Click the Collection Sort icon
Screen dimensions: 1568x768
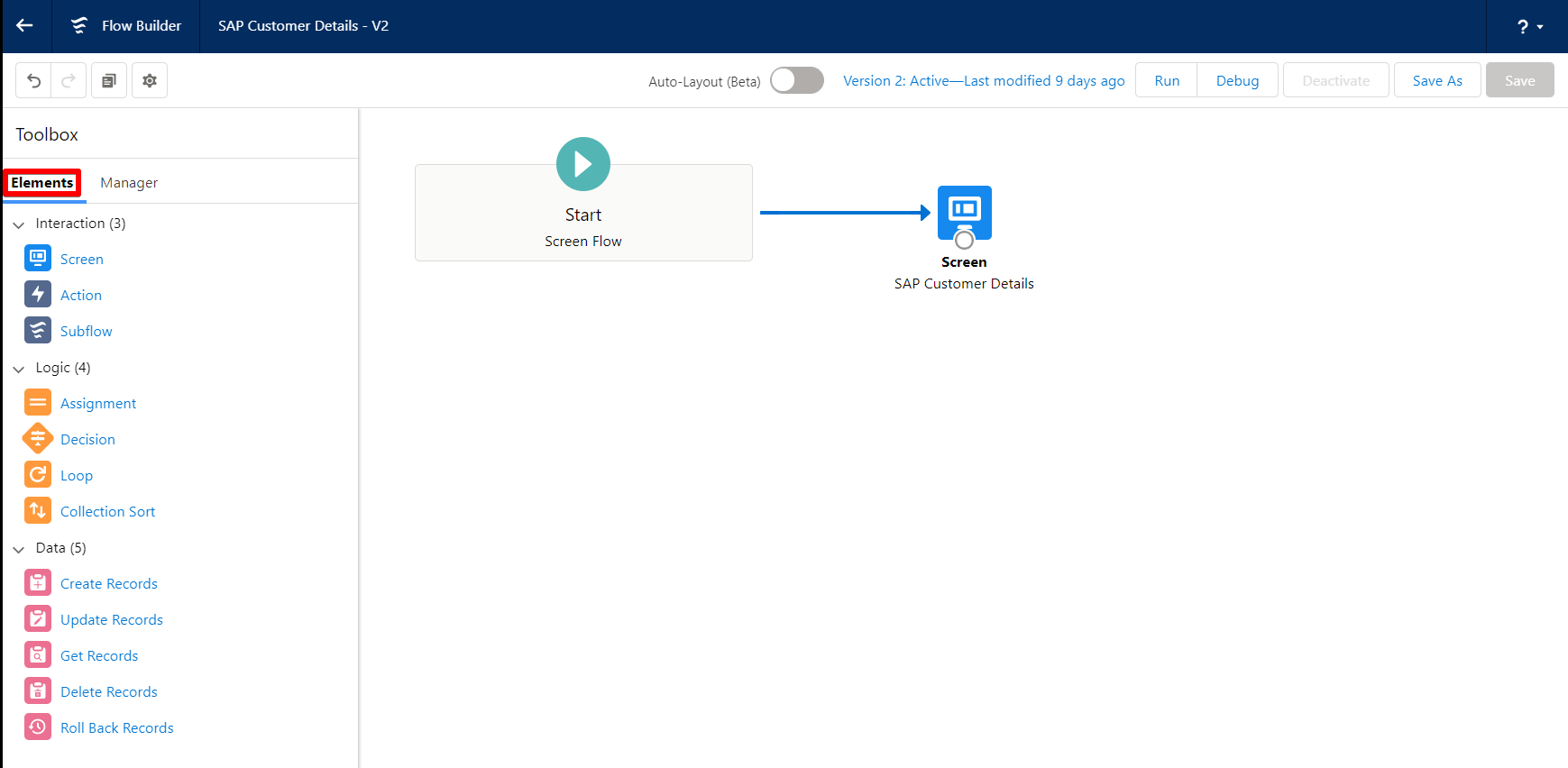(38, 511)
